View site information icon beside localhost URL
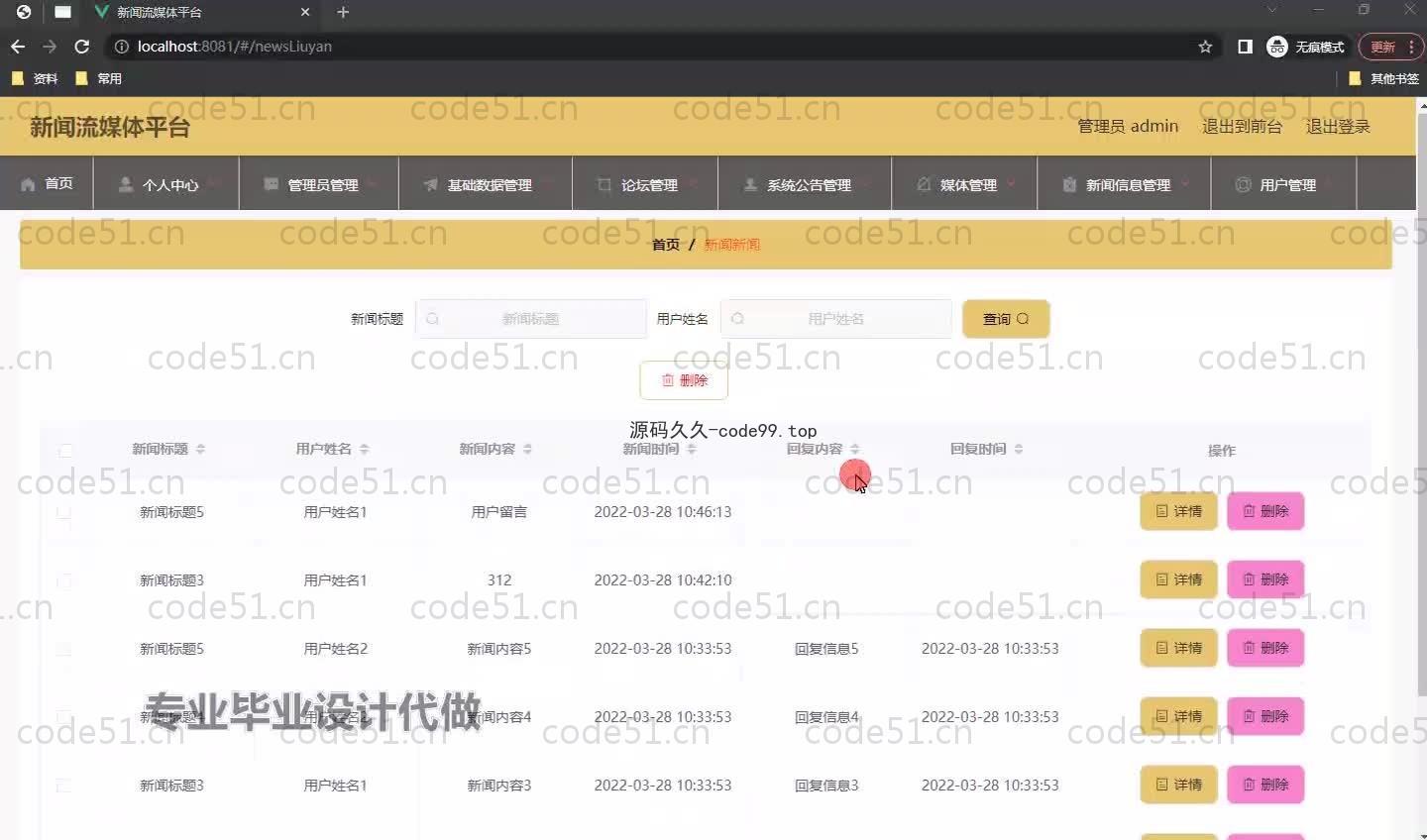 click(121, 47)
